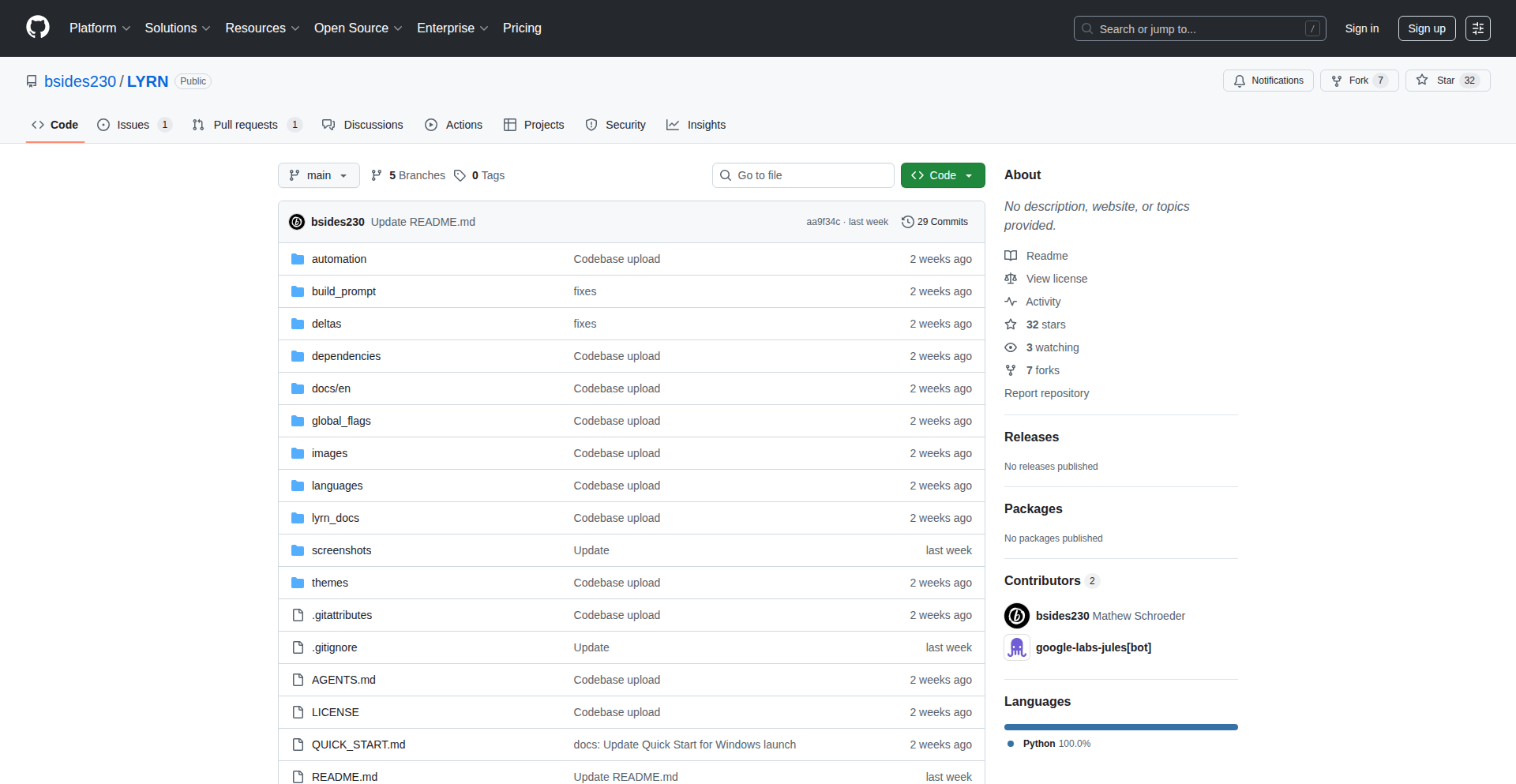Go to the Pricing page
The image size is (1516, 784).
pos(522,28)
